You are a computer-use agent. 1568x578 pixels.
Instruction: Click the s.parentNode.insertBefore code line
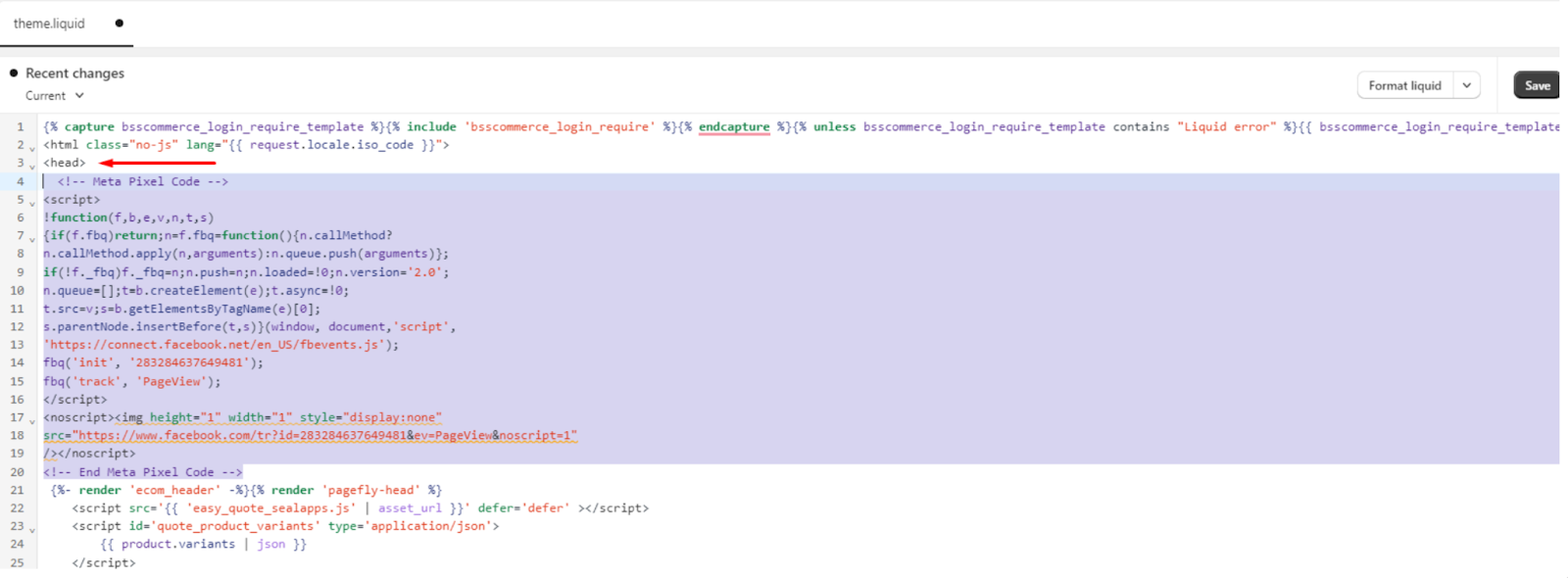[x=250, y=326]
